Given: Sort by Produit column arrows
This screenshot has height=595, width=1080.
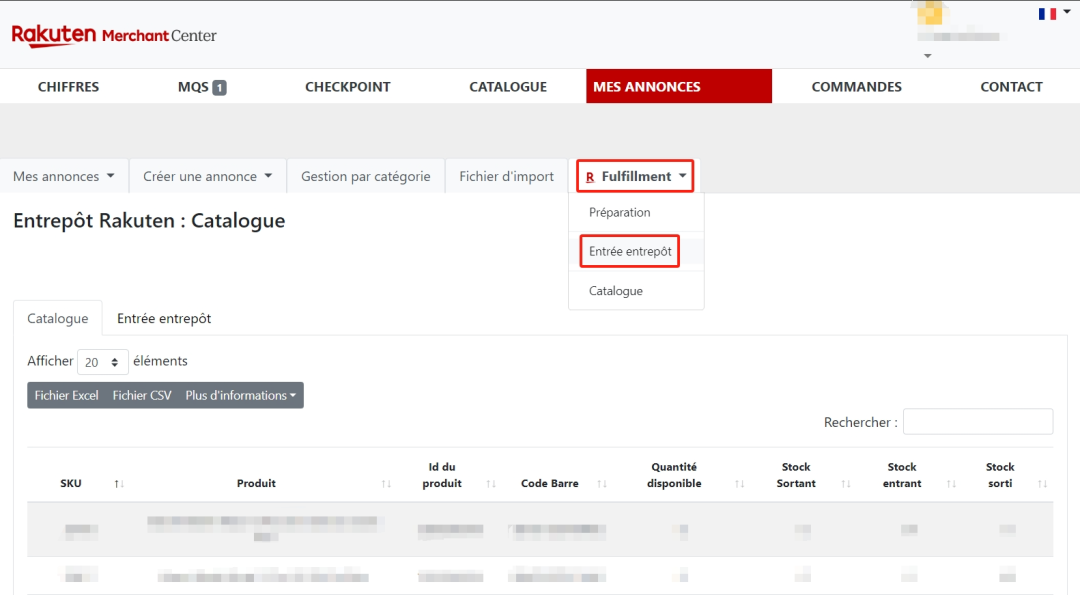Looking at the screenshot, I should 386,484.
